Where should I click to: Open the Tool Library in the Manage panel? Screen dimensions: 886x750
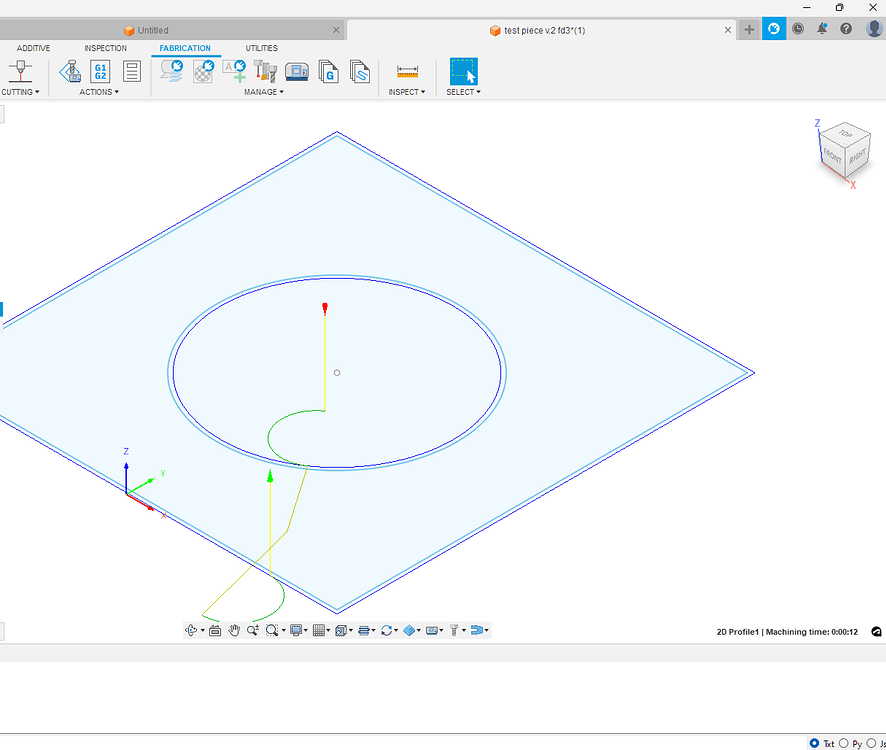point(265,71)
